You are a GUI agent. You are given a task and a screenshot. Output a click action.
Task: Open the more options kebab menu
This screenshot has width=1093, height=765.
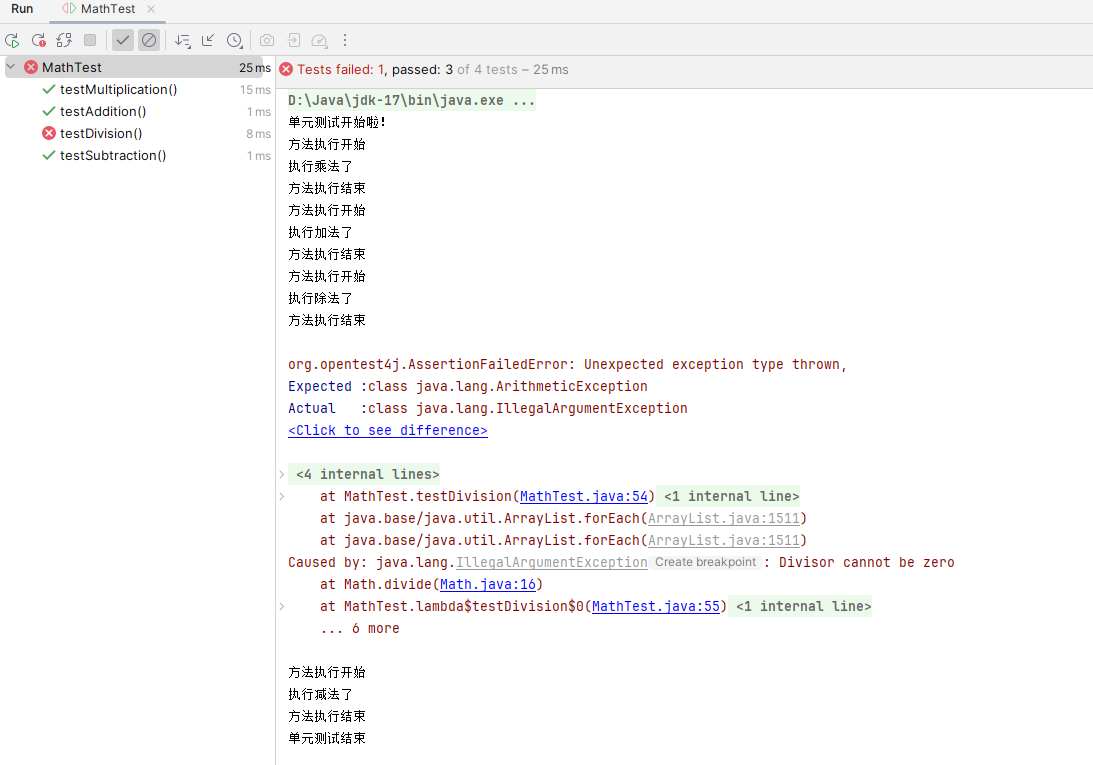coord(345,40)
